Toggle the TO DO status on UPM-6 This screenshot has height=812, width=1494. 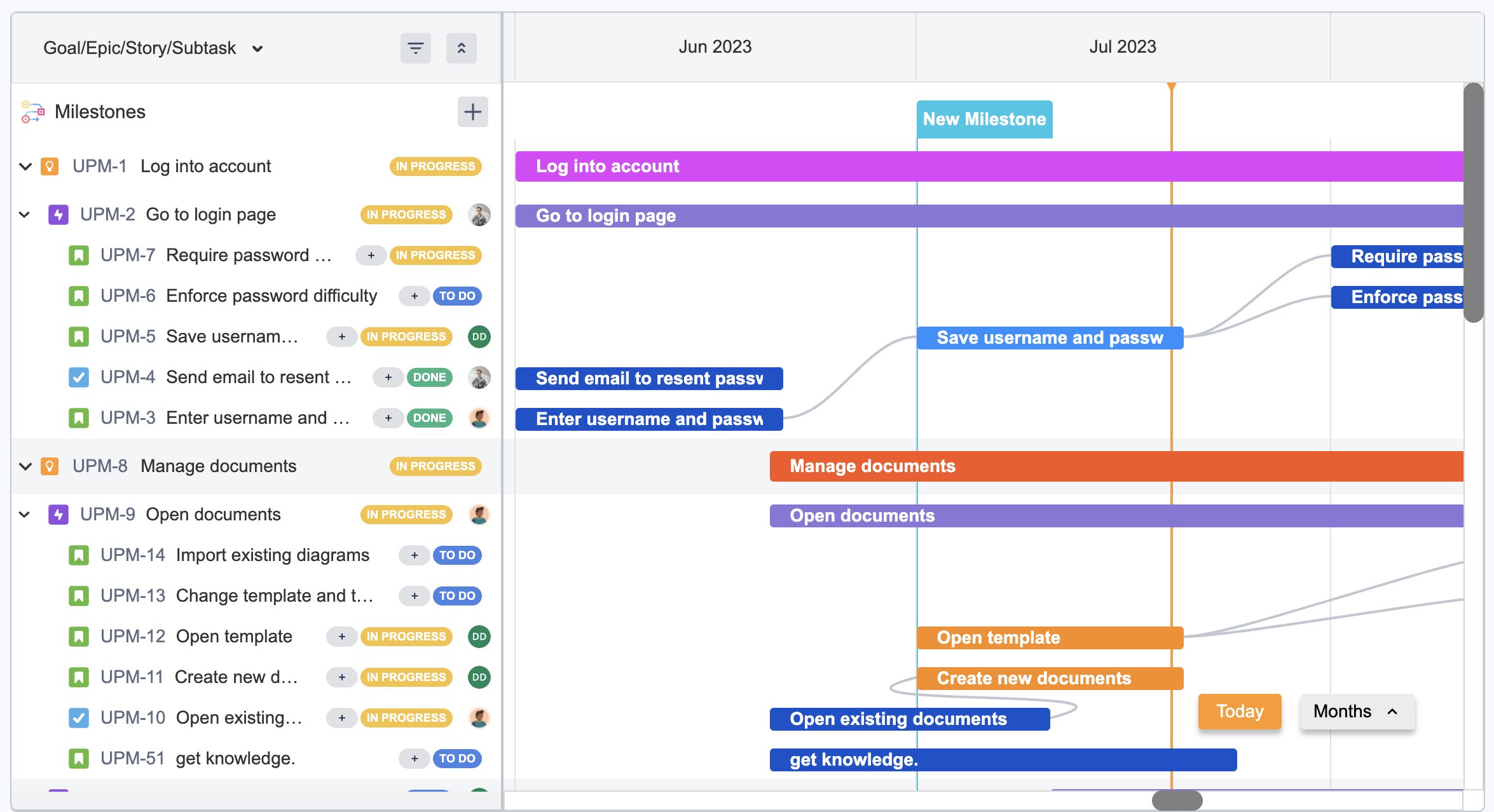pos(457,296)
